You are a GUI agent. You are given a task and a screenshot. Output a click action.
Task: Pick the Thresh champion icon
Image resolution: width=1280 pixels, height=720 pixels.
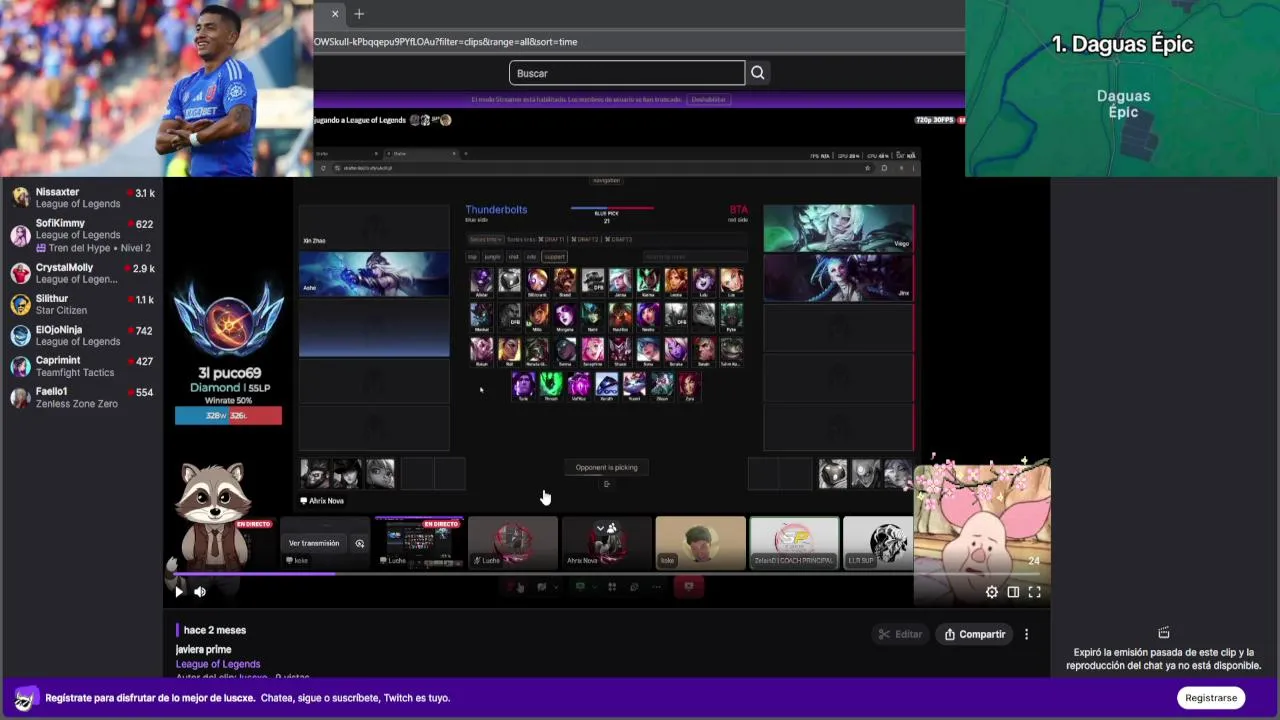(551, 386)
